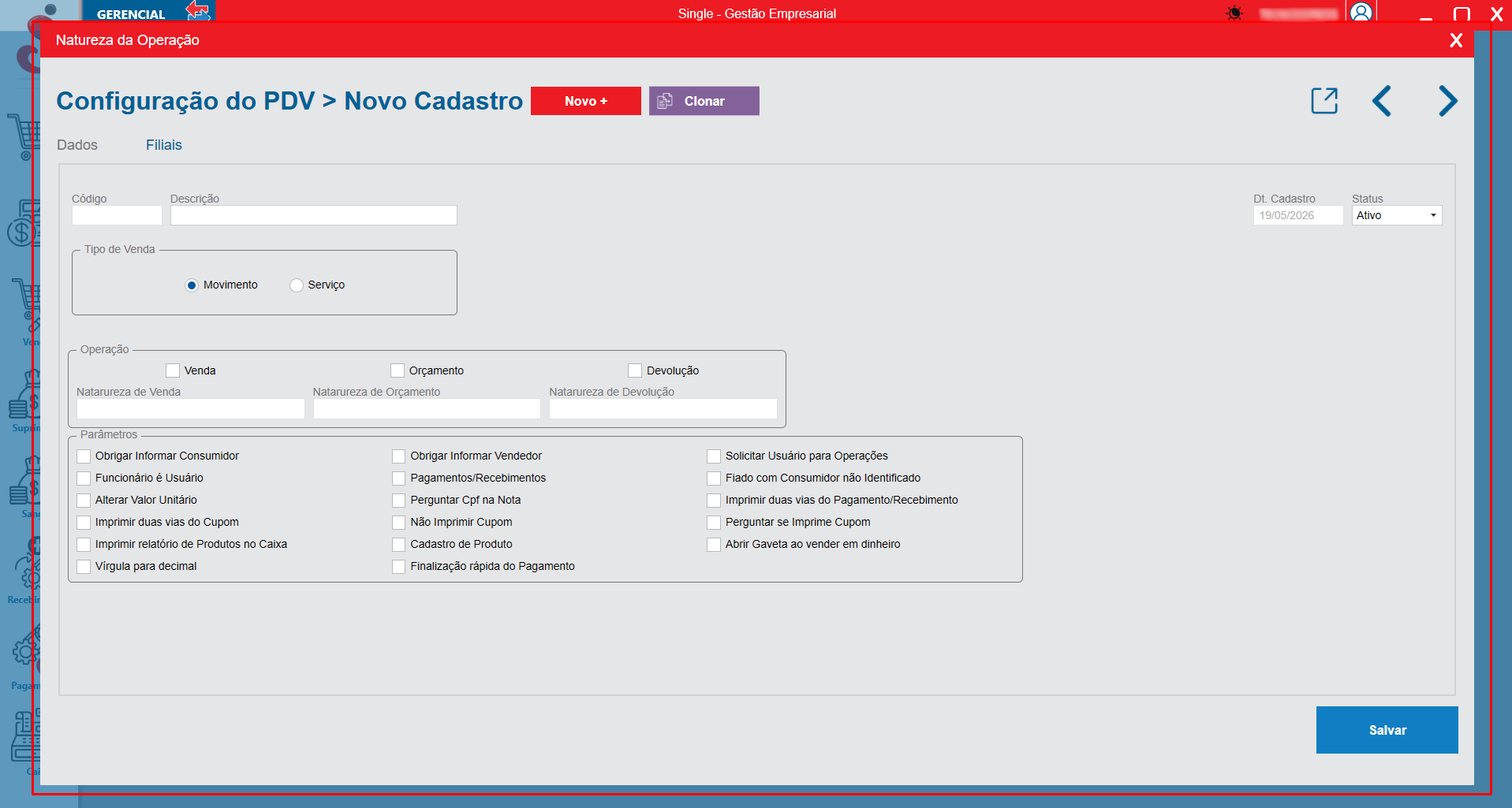Viewport: 1512px width, 808px height.
Task: Click the 'Configuração do PDV > Novo Cadastro' heading
Action: (289, 101)
